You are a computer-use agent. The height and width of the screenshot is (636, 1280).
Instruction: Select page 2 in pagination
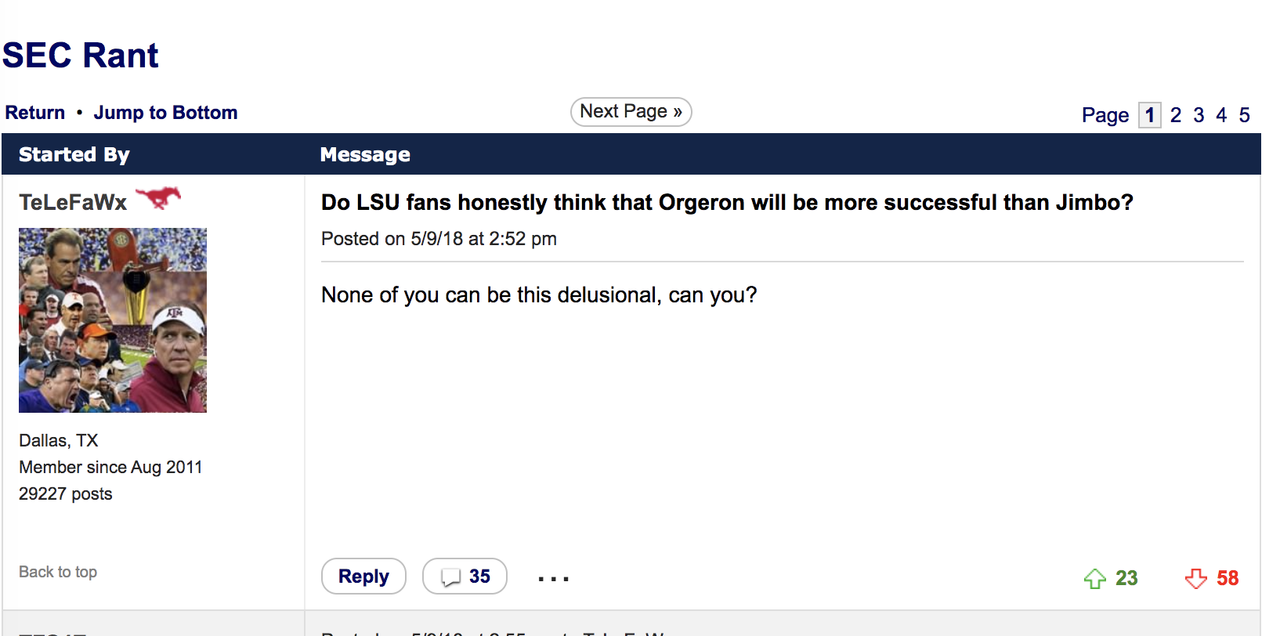[1176, 115]
